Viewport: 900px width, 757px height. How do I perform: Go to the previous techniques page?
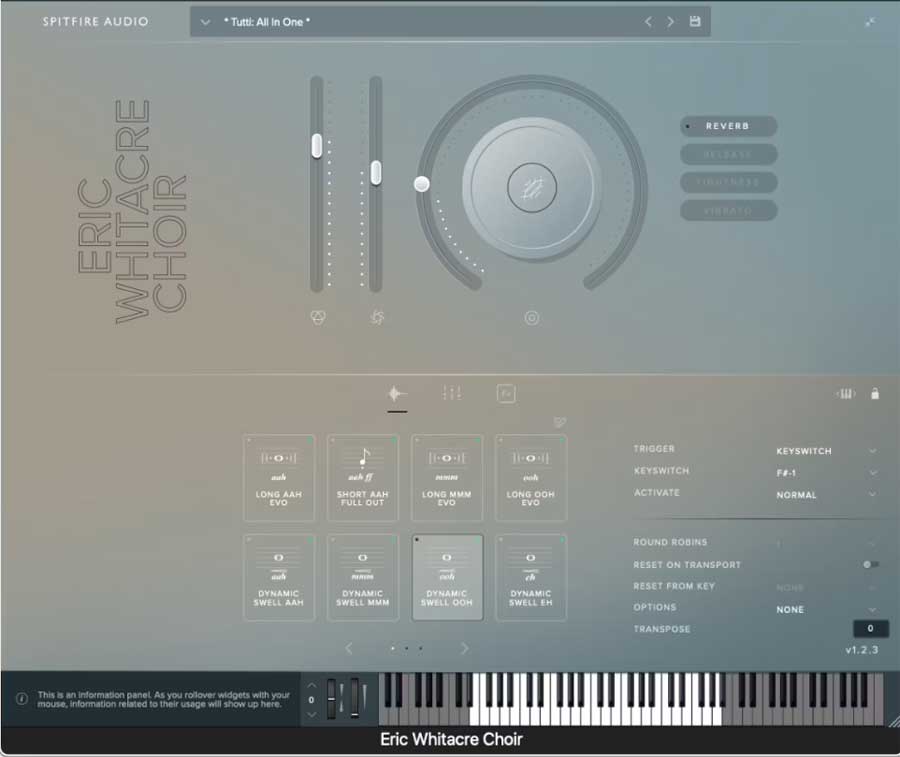[x=349, y=648]
